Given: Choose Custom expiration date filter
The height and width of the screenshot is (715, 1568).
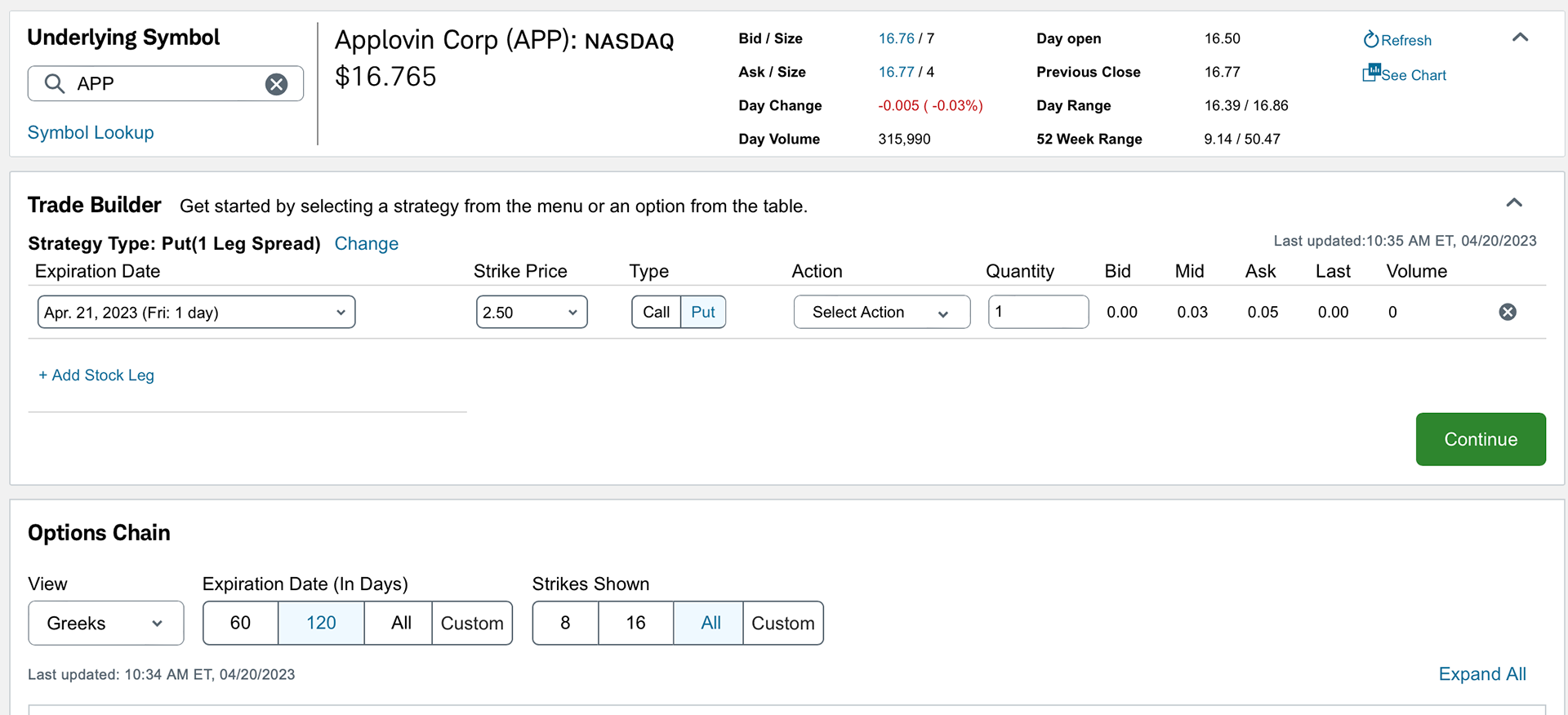Looking at the screenshot, I should tap(472, 623).
